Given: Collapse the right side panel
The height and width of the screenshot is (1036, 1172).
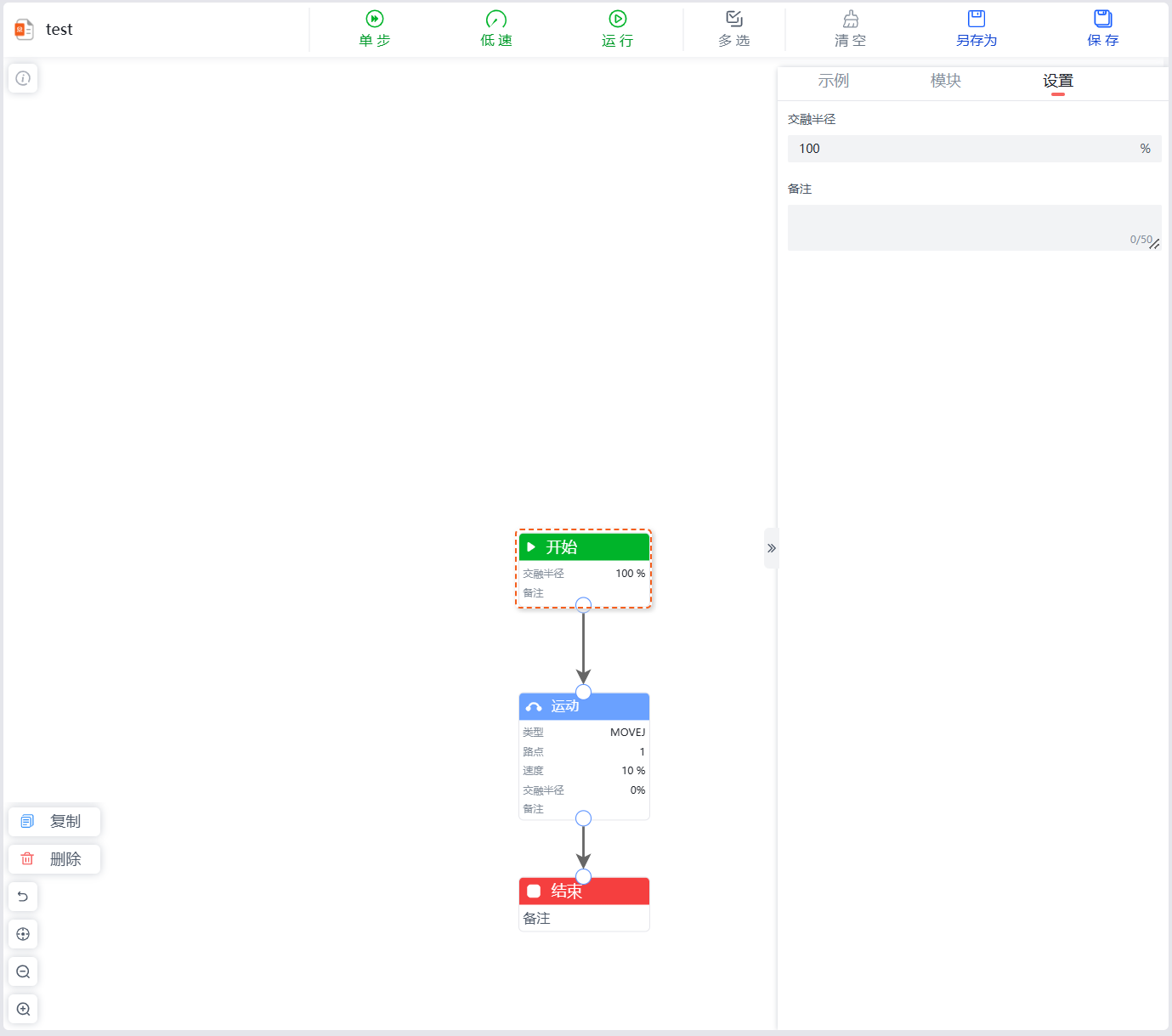Looking at the screenshot, I should pos(771,548).
